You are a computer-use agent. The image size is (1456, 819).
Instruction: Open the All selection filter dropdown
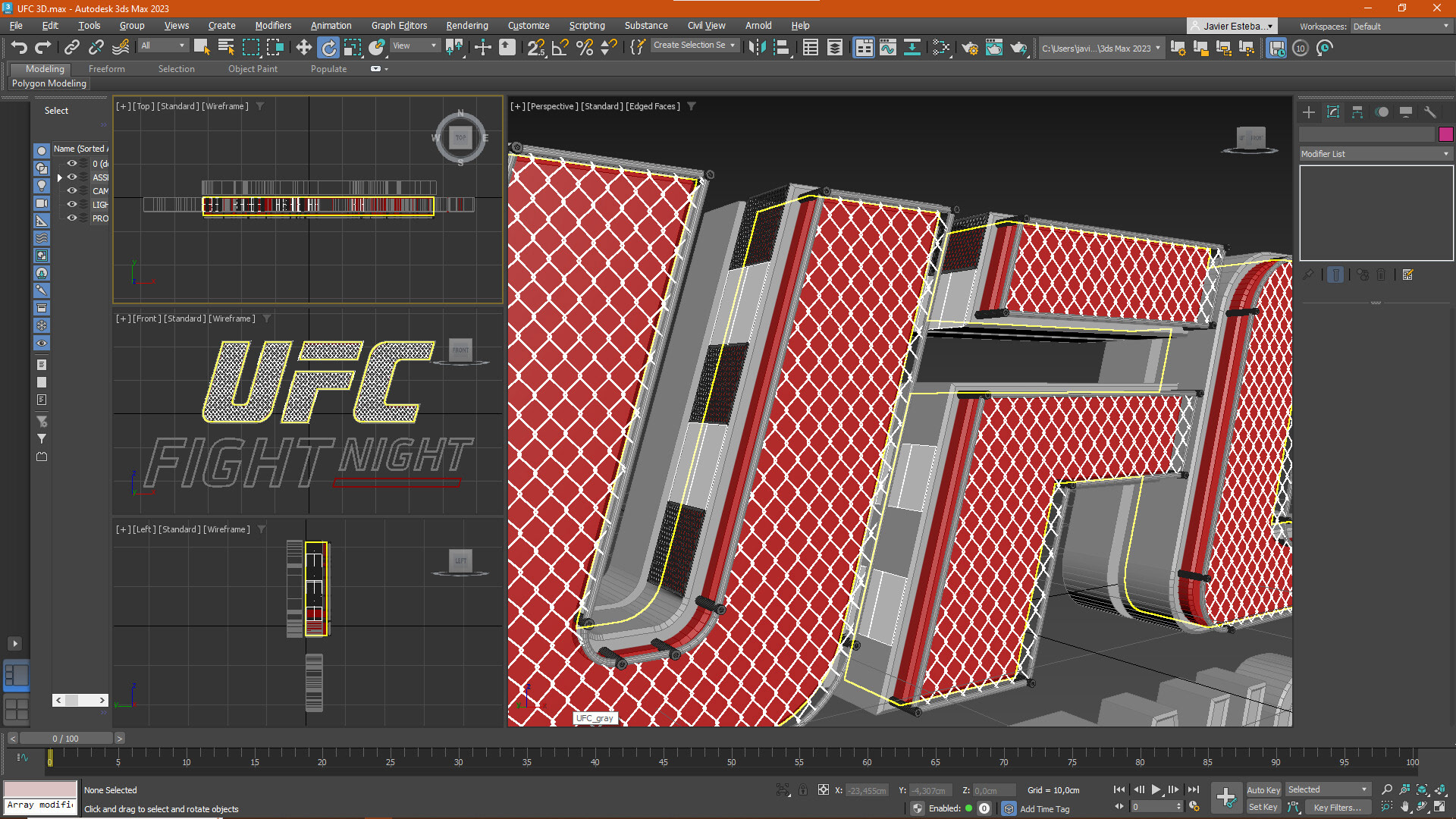tap(163, 45)
